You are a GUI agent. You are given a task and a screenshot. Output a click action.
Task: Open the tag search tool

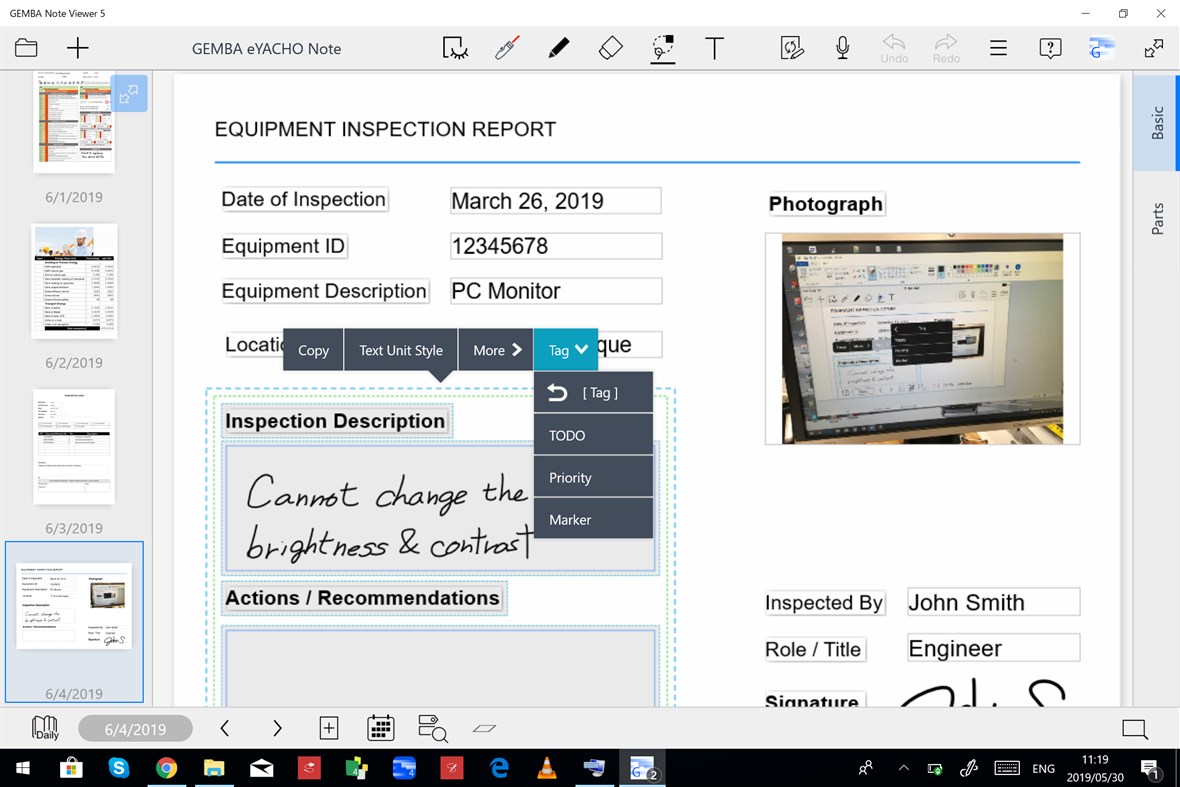[x=432, y=728]
